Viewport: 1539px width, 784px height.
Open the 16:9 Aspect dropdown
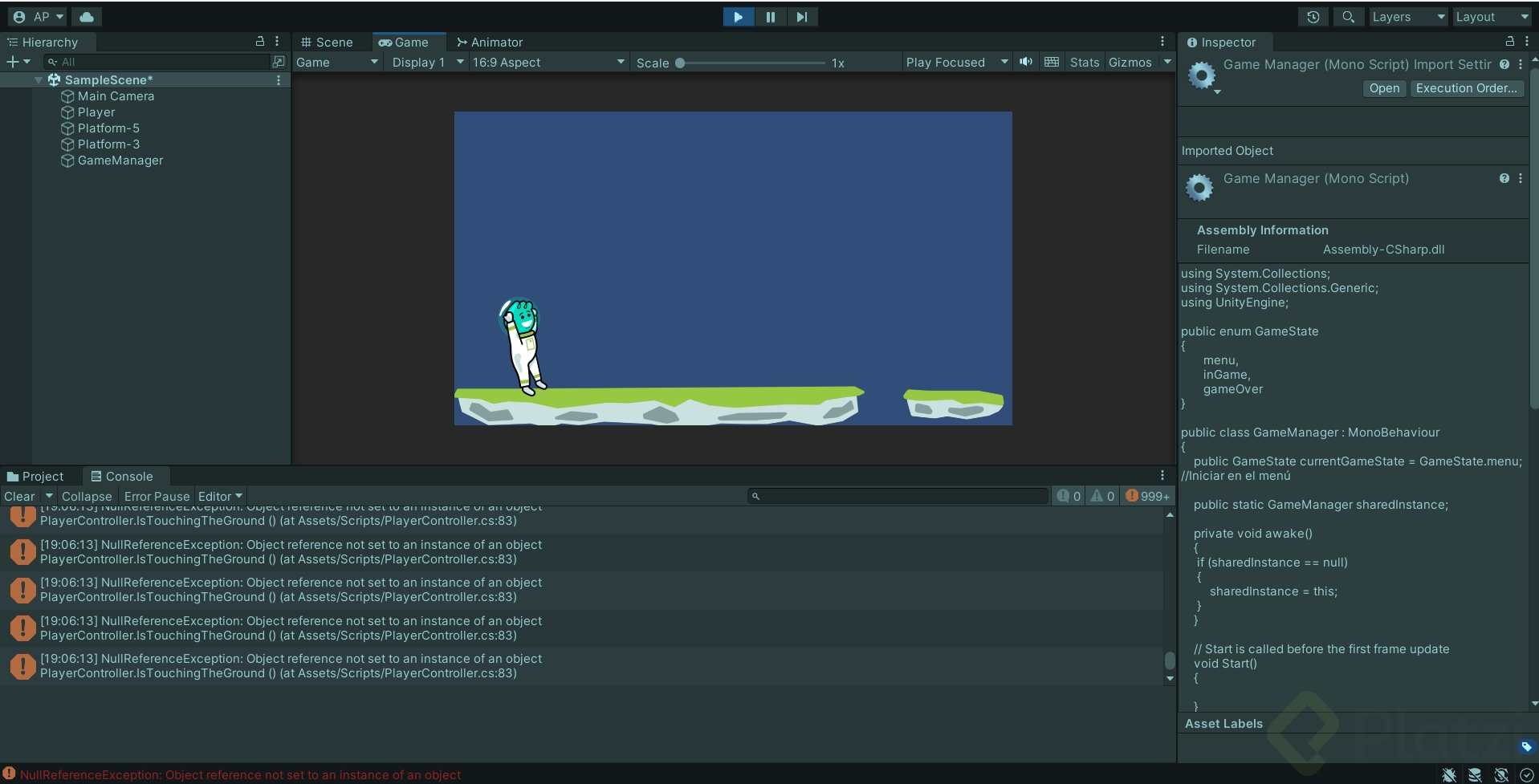548,63
